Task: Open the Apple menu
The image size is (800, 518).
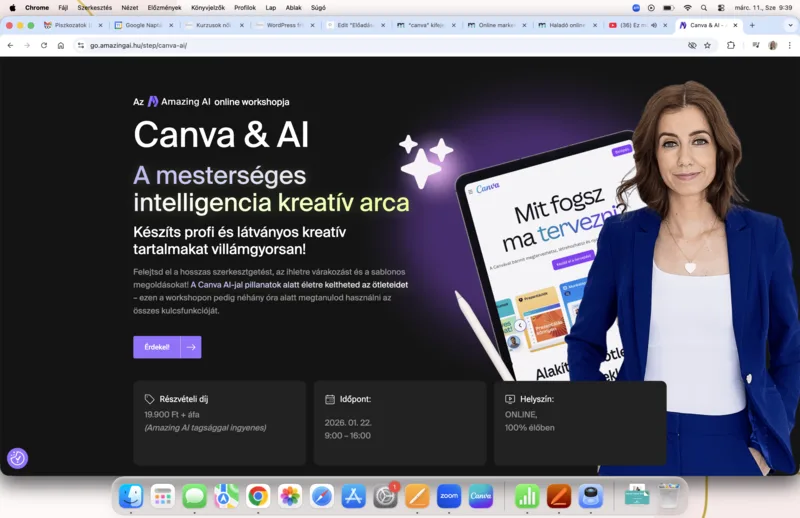Action: pos(12,8)
